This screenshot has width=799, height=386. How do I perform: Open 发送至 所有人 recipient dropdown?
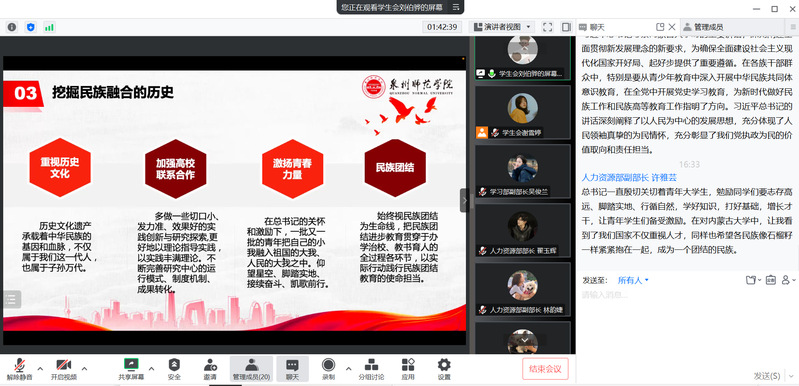pyautogui.click(x=633, y=280)
